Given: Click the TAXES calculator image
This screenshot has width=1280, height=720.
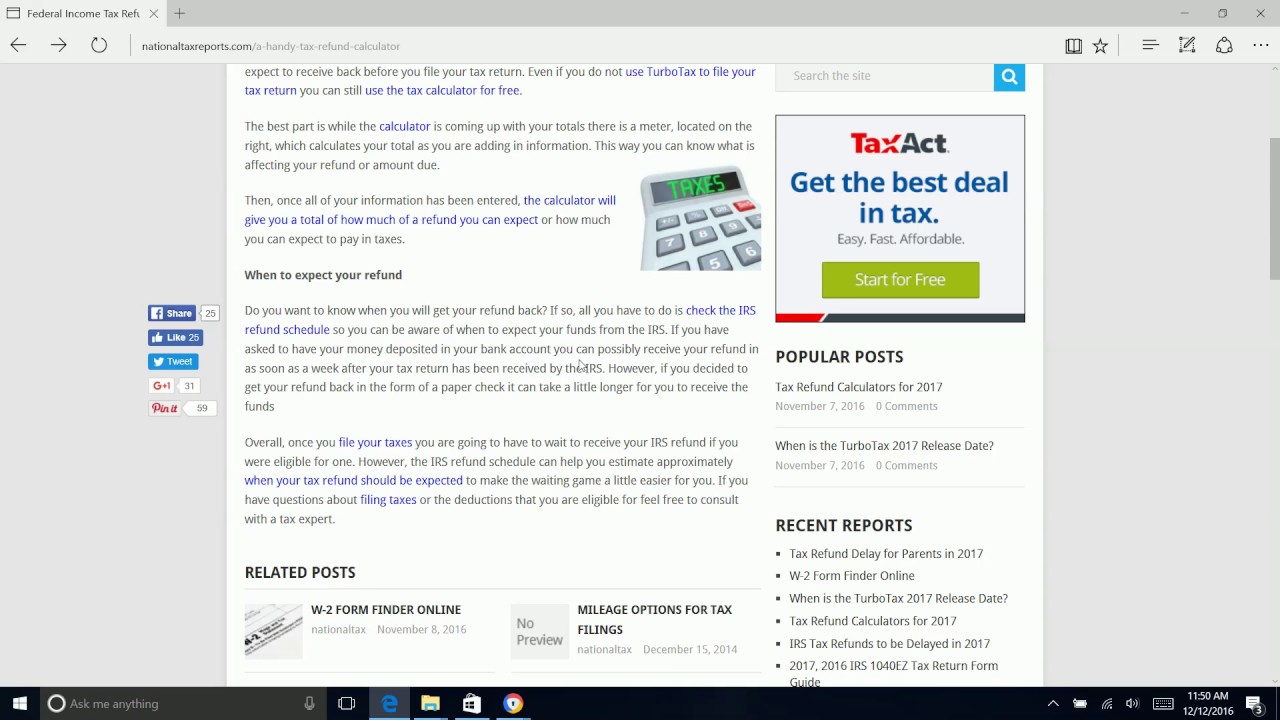Looking at the screenshot, I should (700, 218).
